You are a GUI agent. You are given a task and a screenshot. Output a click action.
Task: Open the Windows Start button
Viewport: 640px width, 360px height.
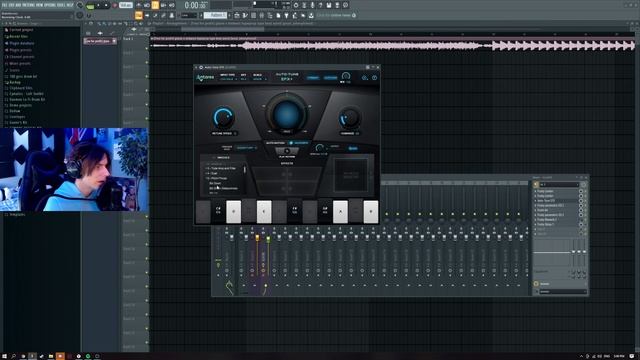click(4, 356)
